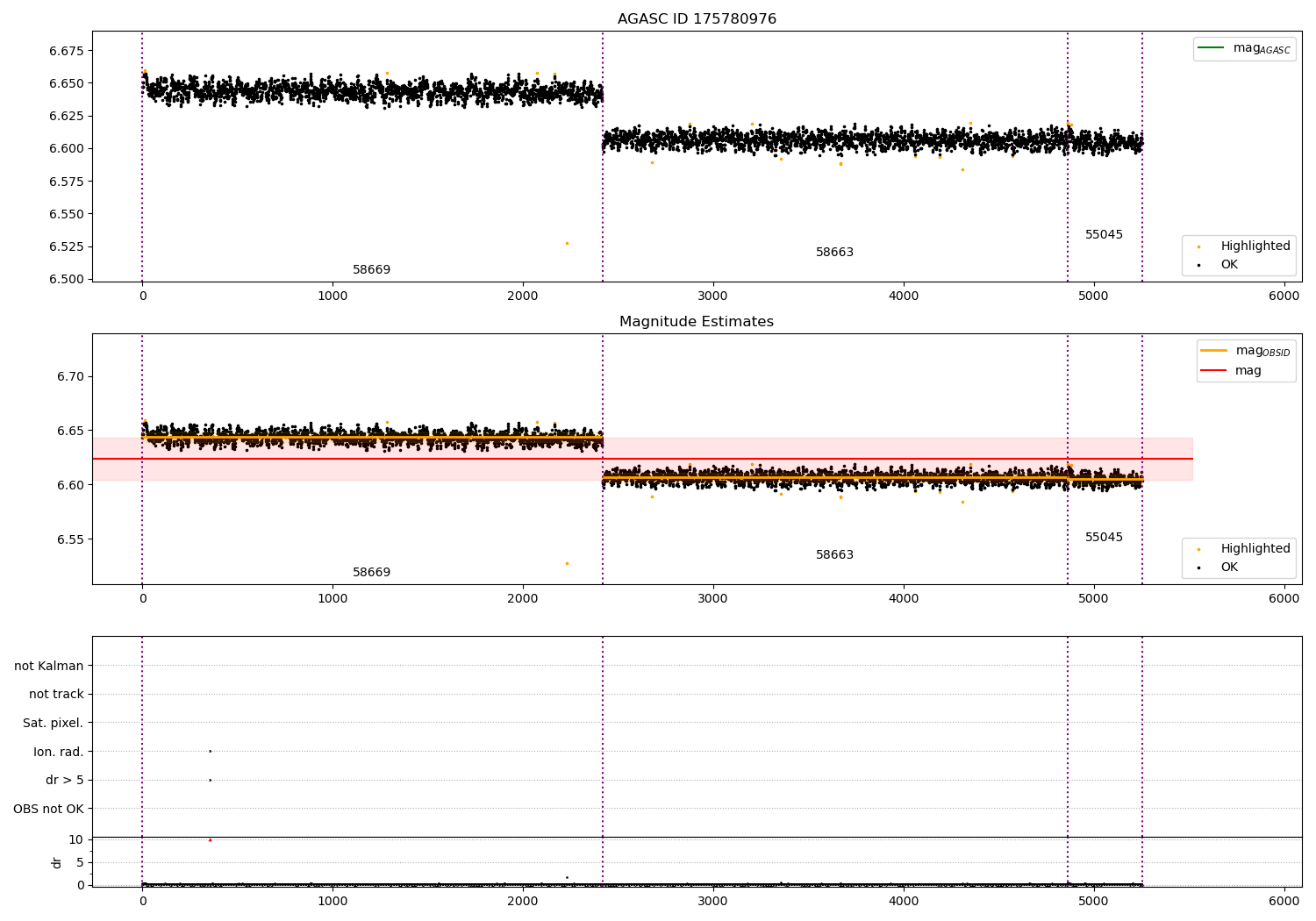Click OBSID label 58669 in the top plot

372,269
